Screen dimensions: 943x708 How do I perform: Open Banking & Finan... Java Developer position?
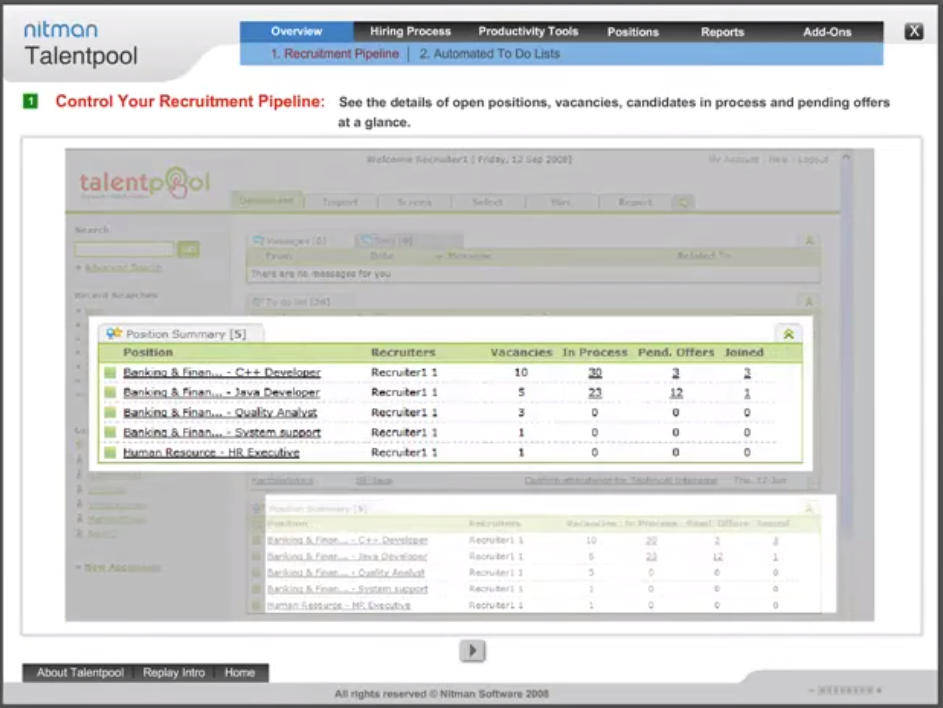221,392
